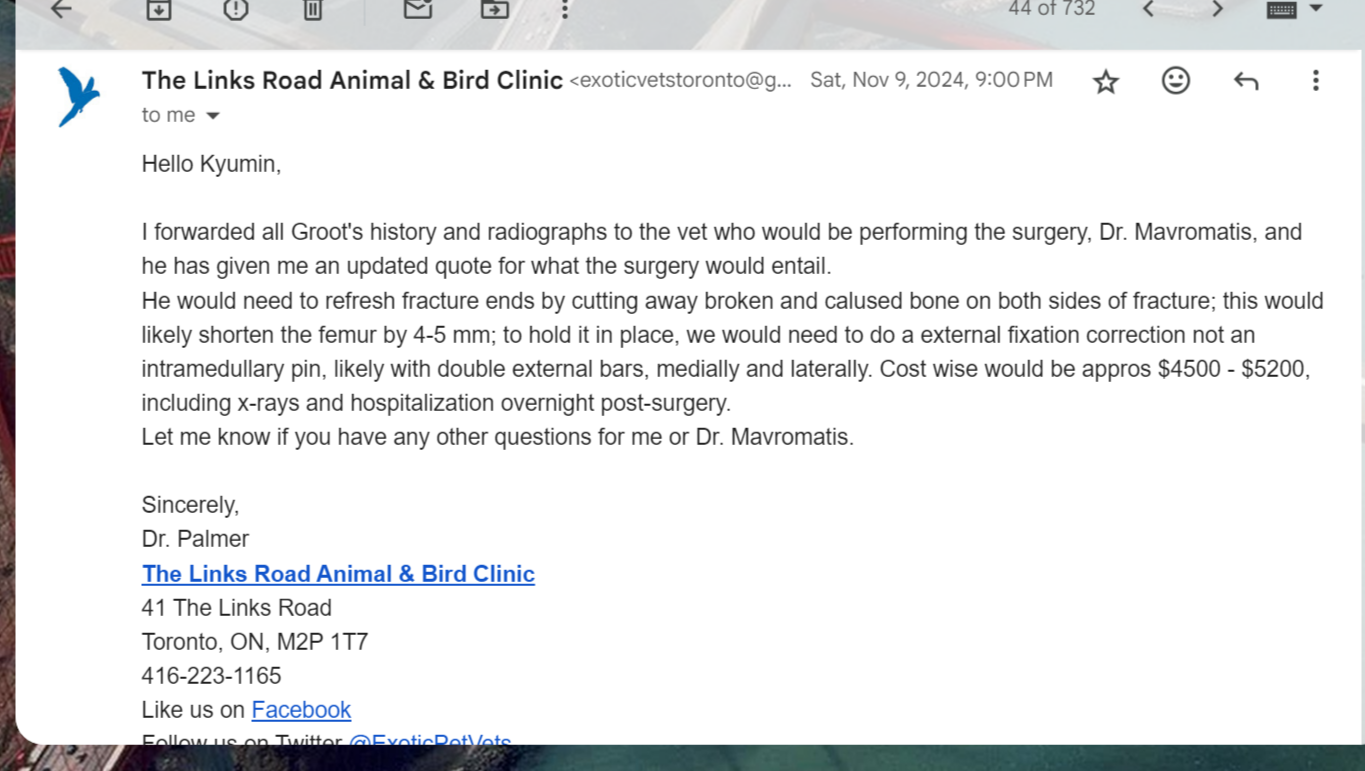Add an emoji reaction to the message
The width and height of the screenshot is (1365, 771).
(x=1176, y=81)
